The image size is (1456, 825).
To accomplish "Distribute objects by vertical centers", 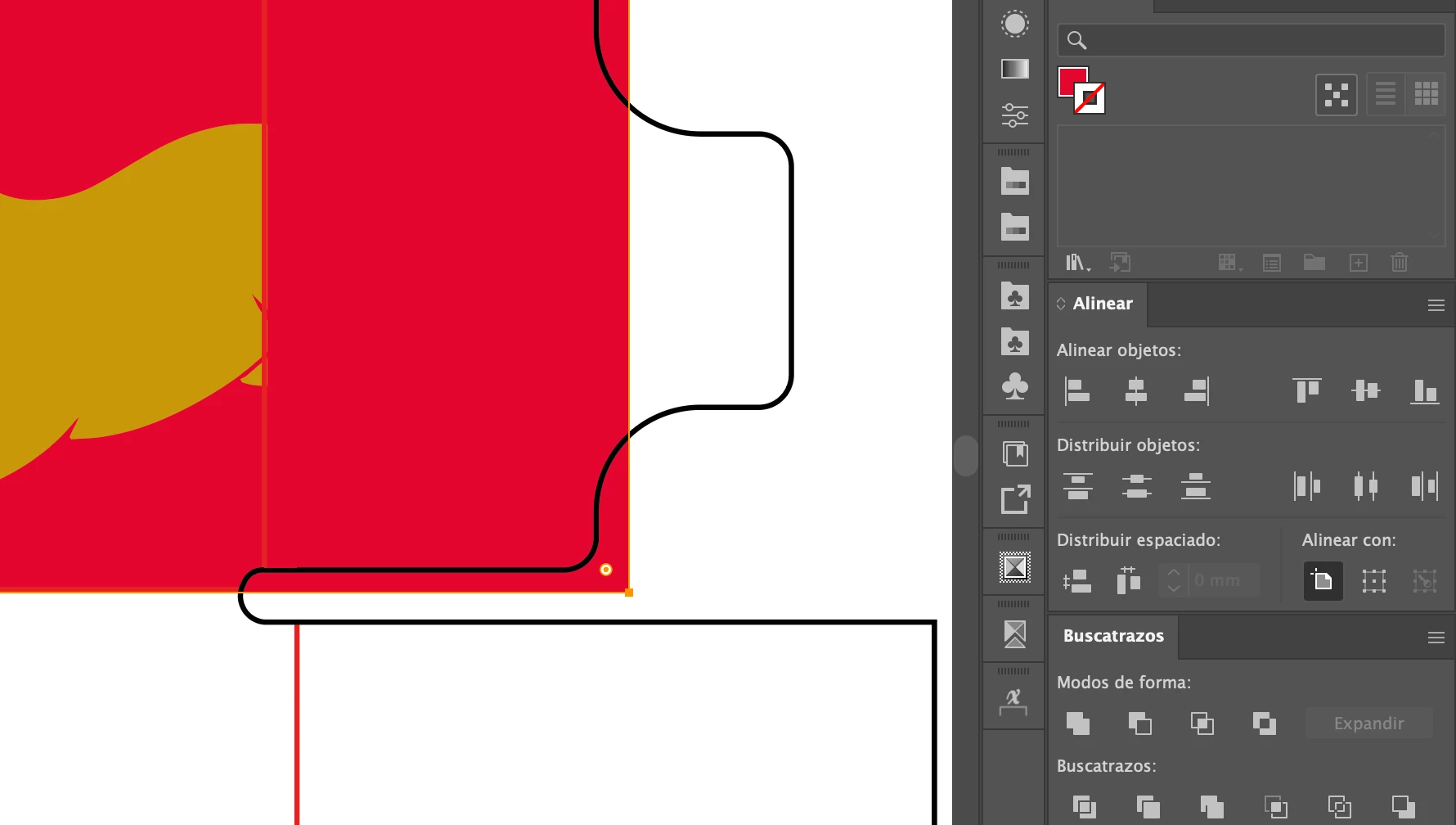I will [x=1136, y=486].
